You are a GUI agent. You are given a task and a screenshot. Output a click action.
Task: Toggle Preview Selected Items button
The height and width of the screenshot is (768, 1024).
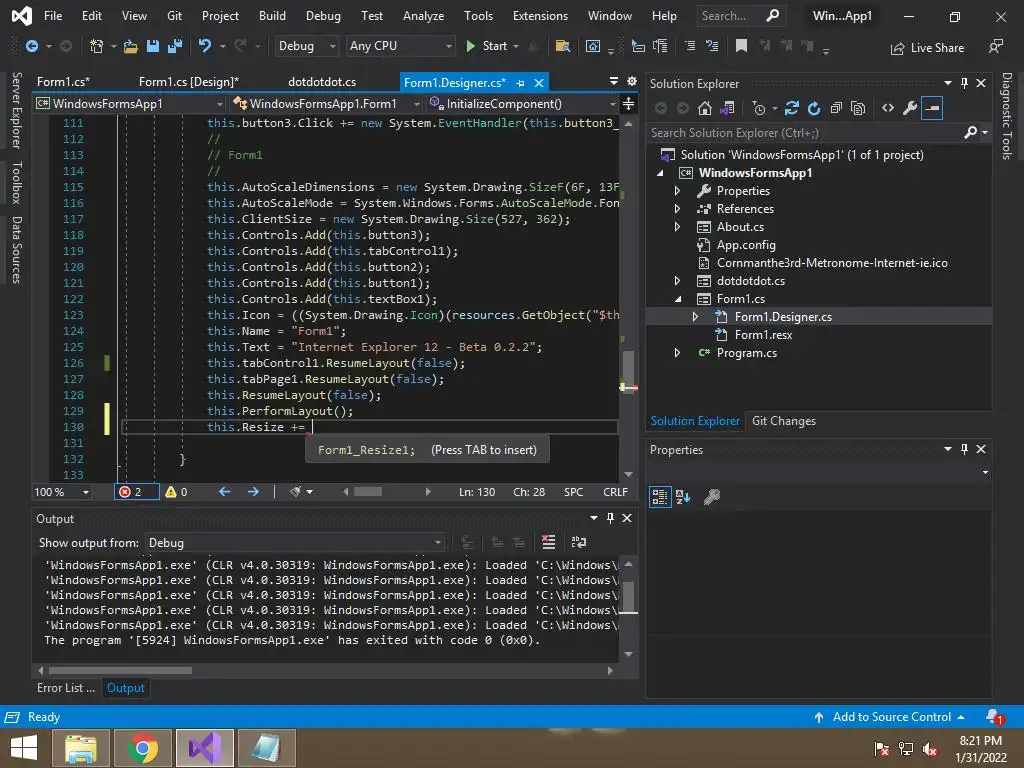932,108
